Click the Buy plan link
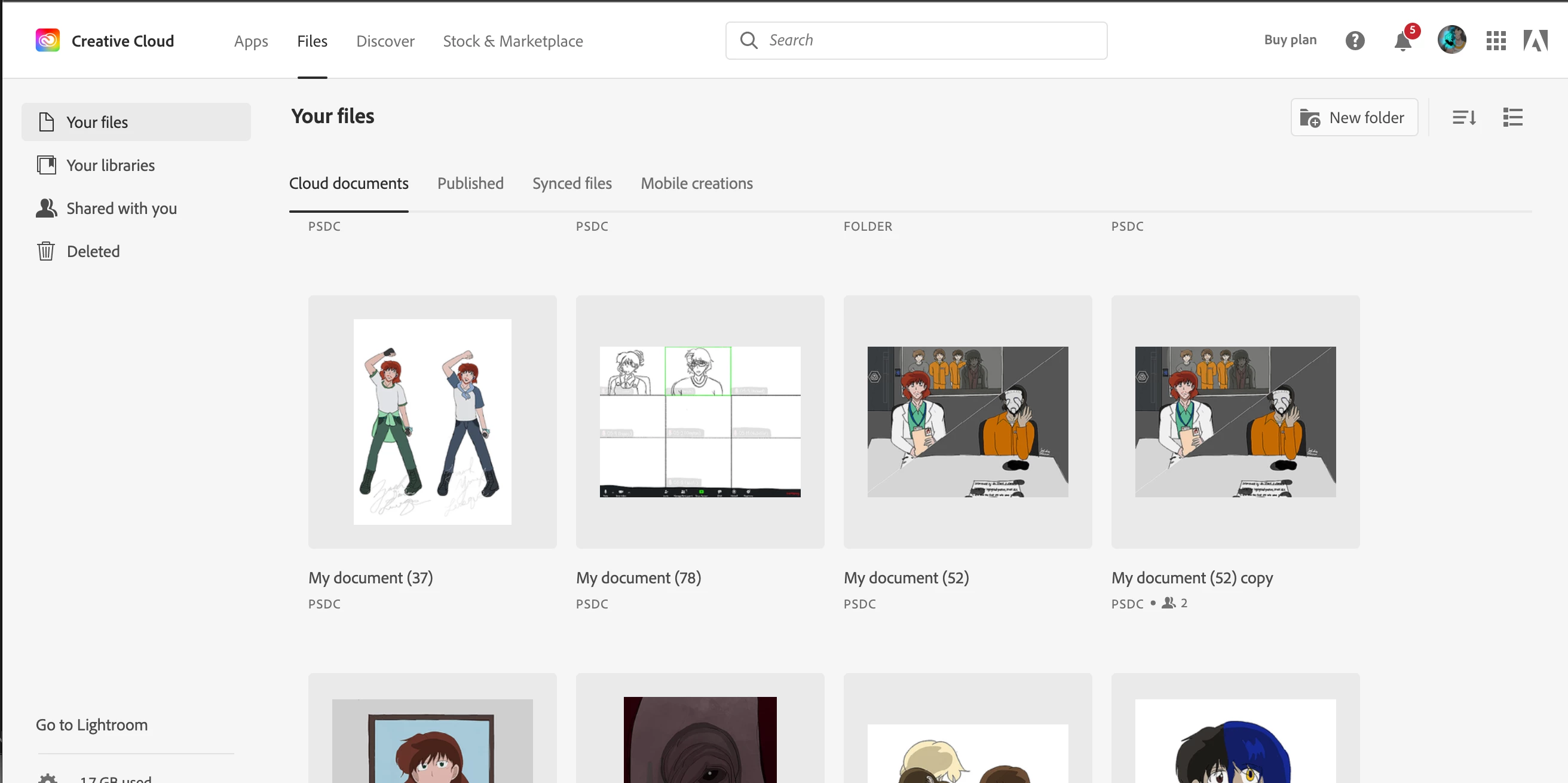The height and width of the screenshot is (783, 1568). click(x=1290, y=39)
